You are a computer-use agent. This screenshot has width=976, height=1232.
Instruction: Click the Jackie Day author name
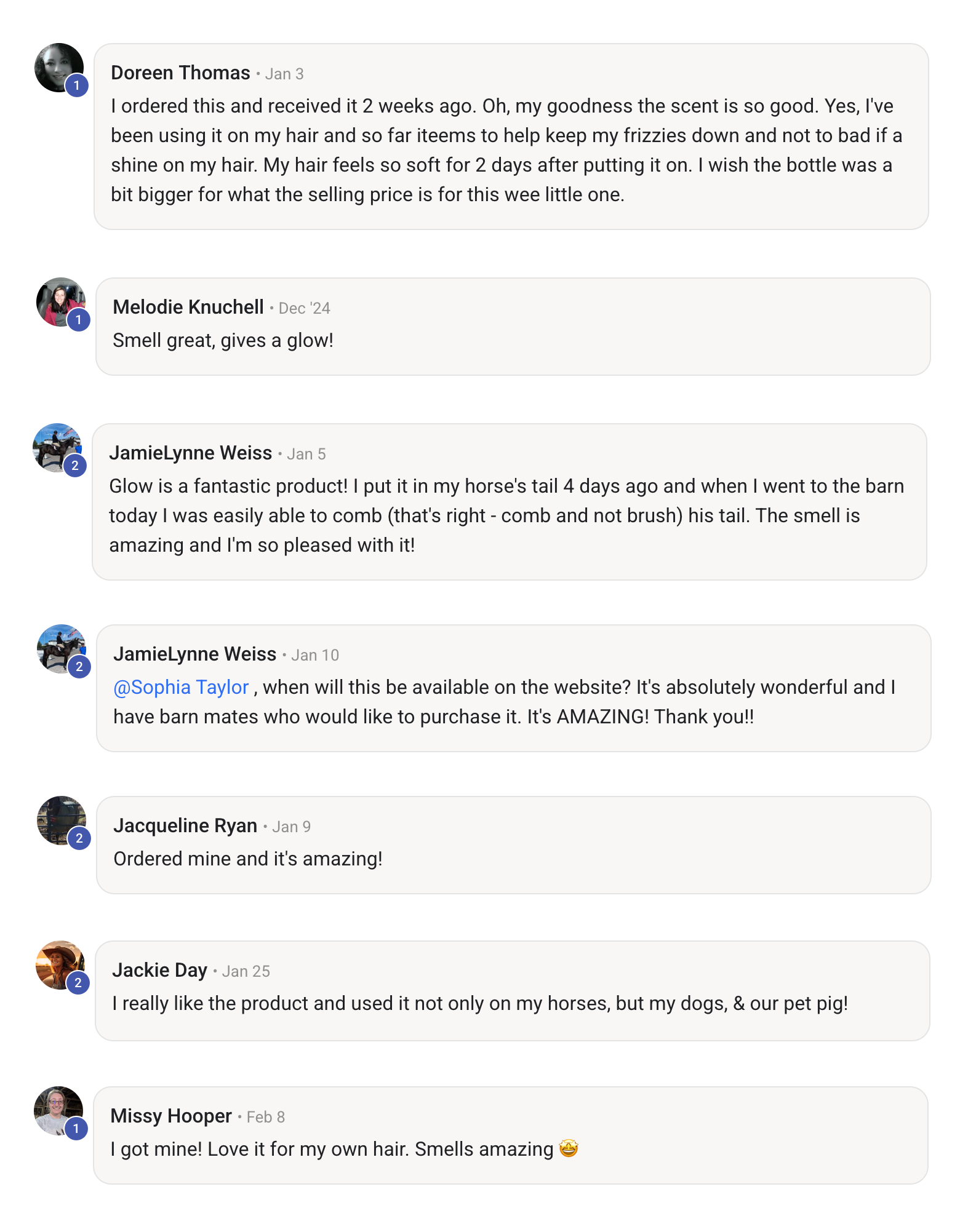159,970
